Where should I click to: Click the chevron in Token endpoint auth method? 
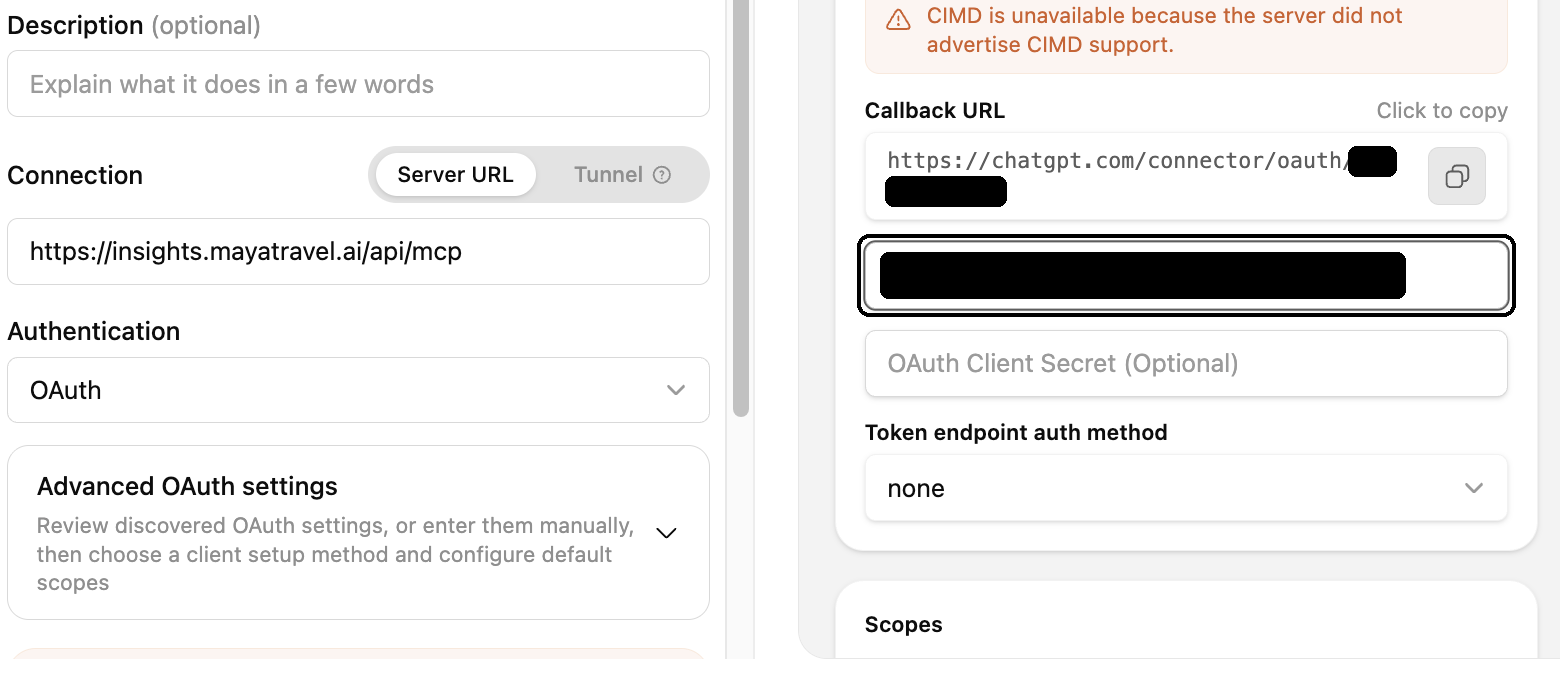[x=1474, y=488]
